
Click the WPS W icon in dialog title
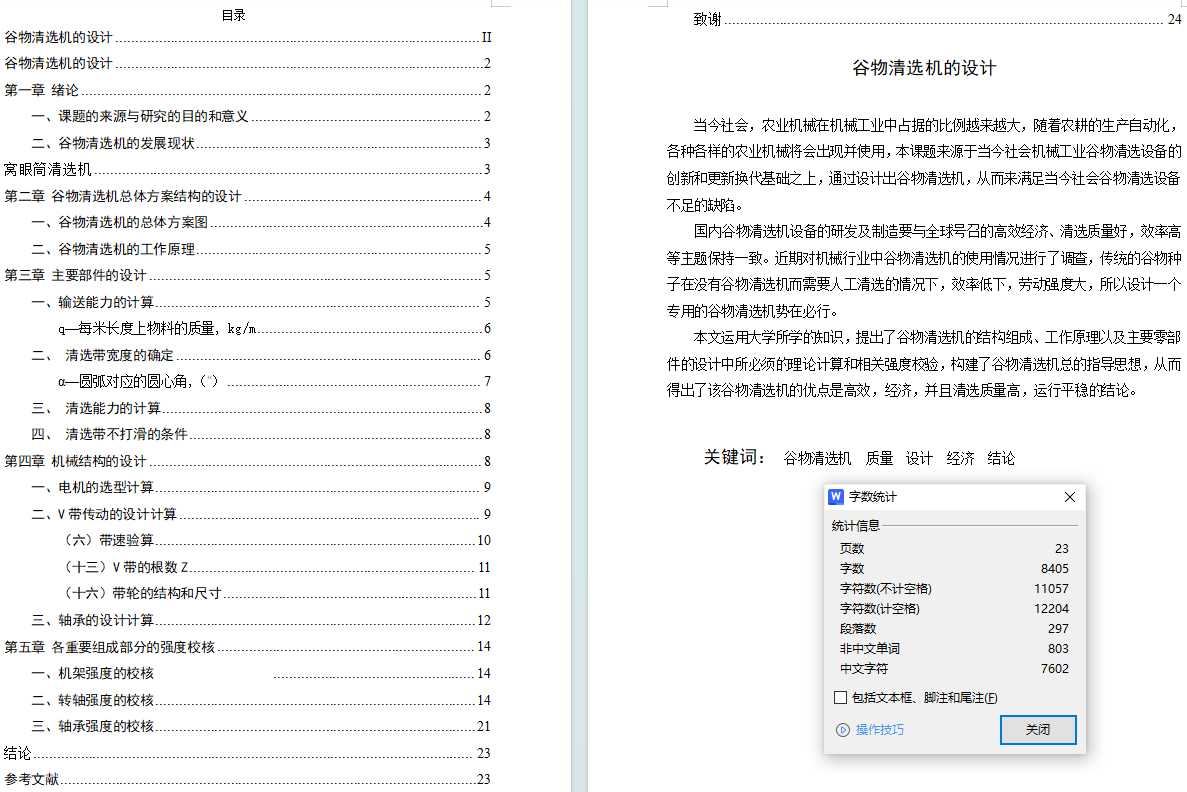[x=837, y=497]
